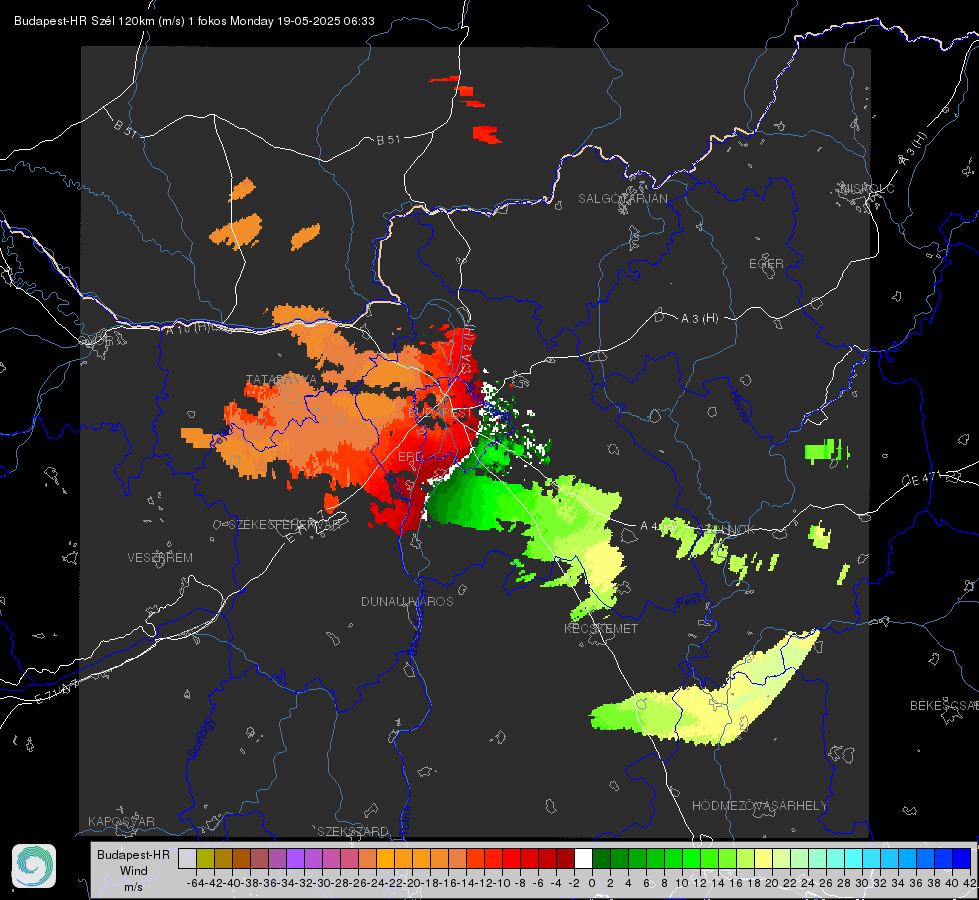
Task: Click the '0' value on the legend scale
Action: [x=592, y=883]
